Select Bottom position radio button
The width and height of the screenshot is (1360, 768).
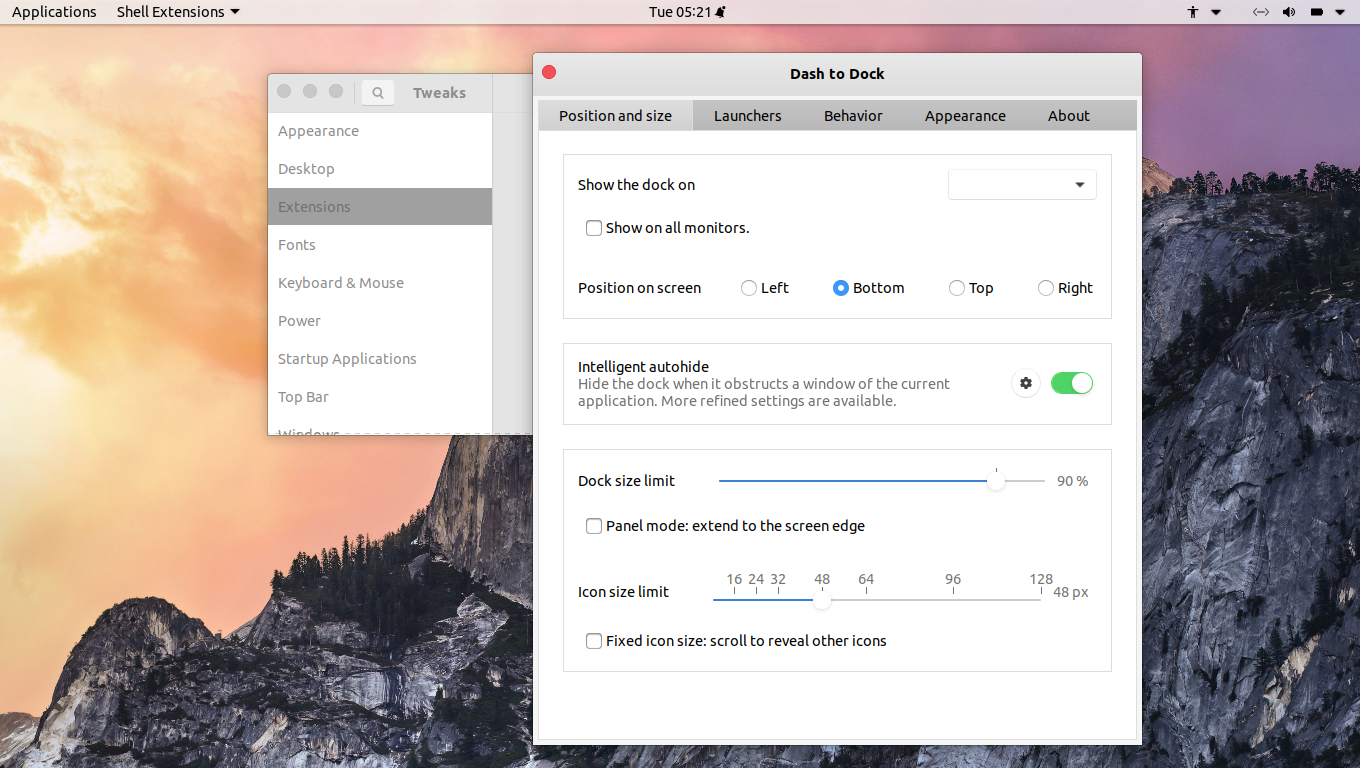pos(841,288)
